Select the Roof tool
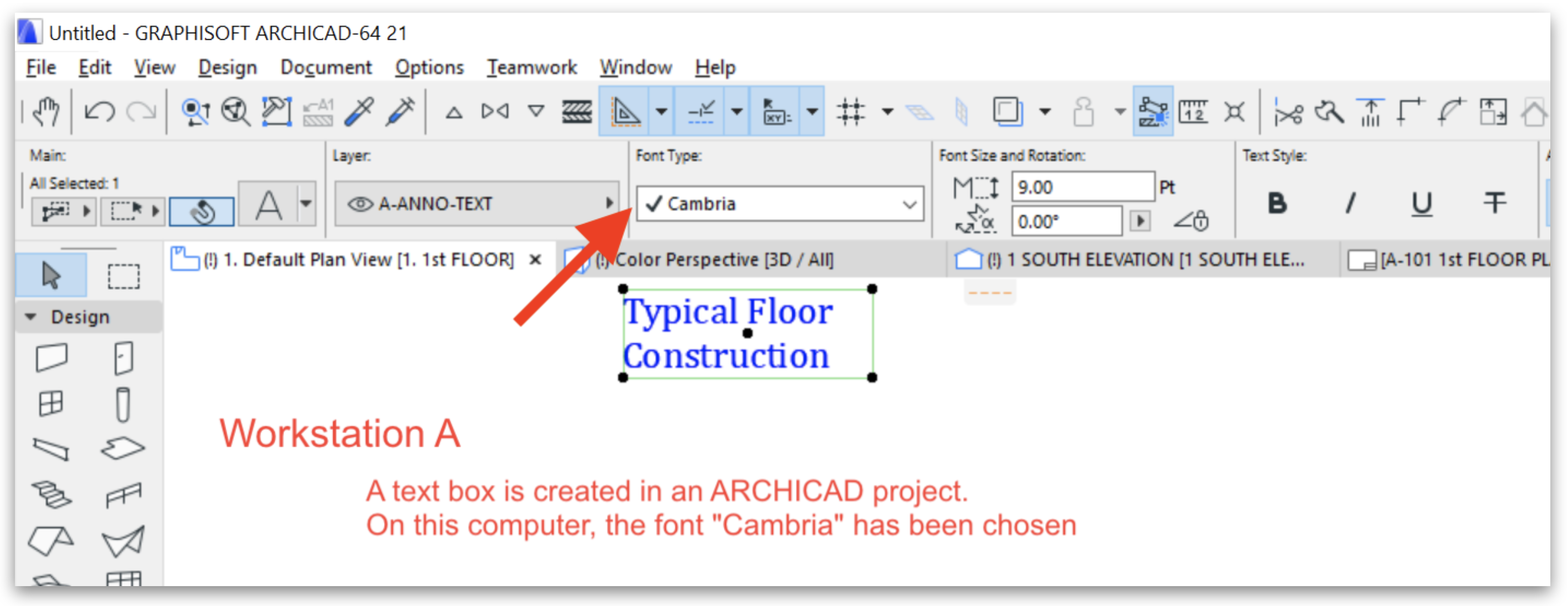 51,541
